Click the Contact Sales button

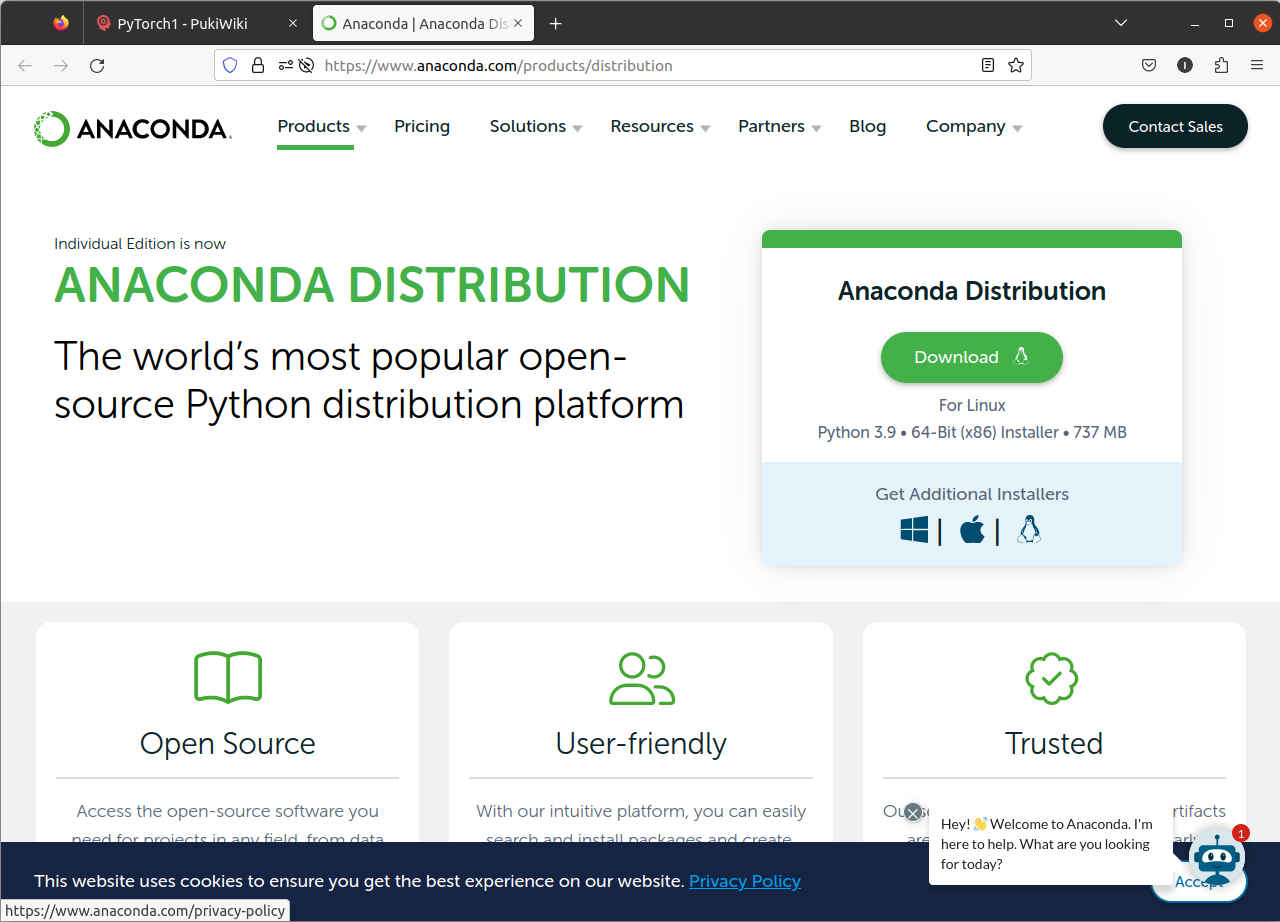pos(1175,126)
